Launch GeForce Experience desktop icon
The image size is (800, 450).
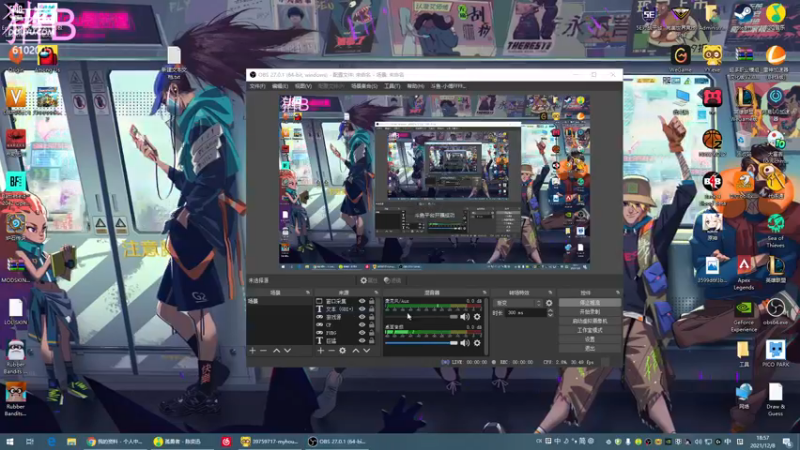point(744,315)
